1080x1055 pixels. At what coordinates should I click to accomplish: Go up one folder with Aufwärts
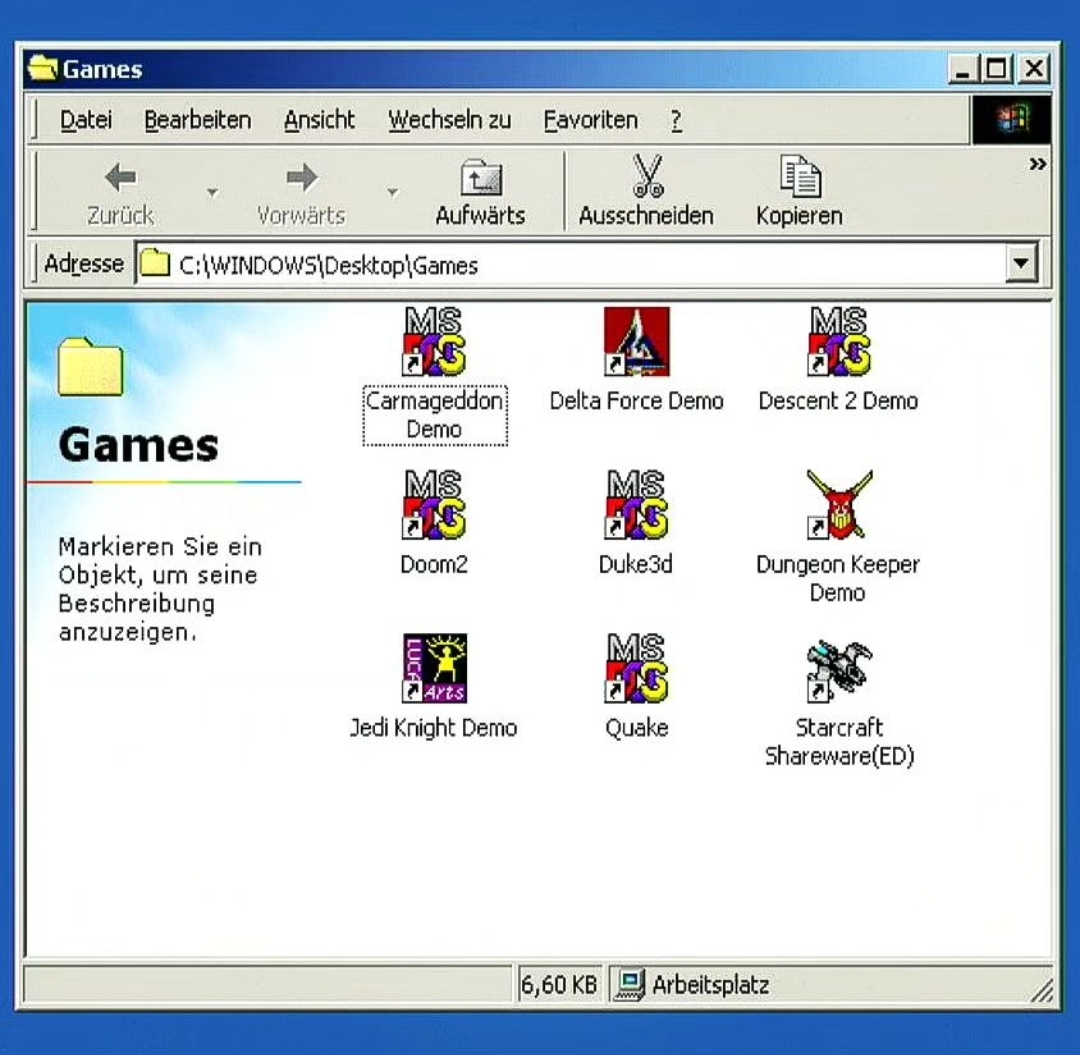click(480, 191)
